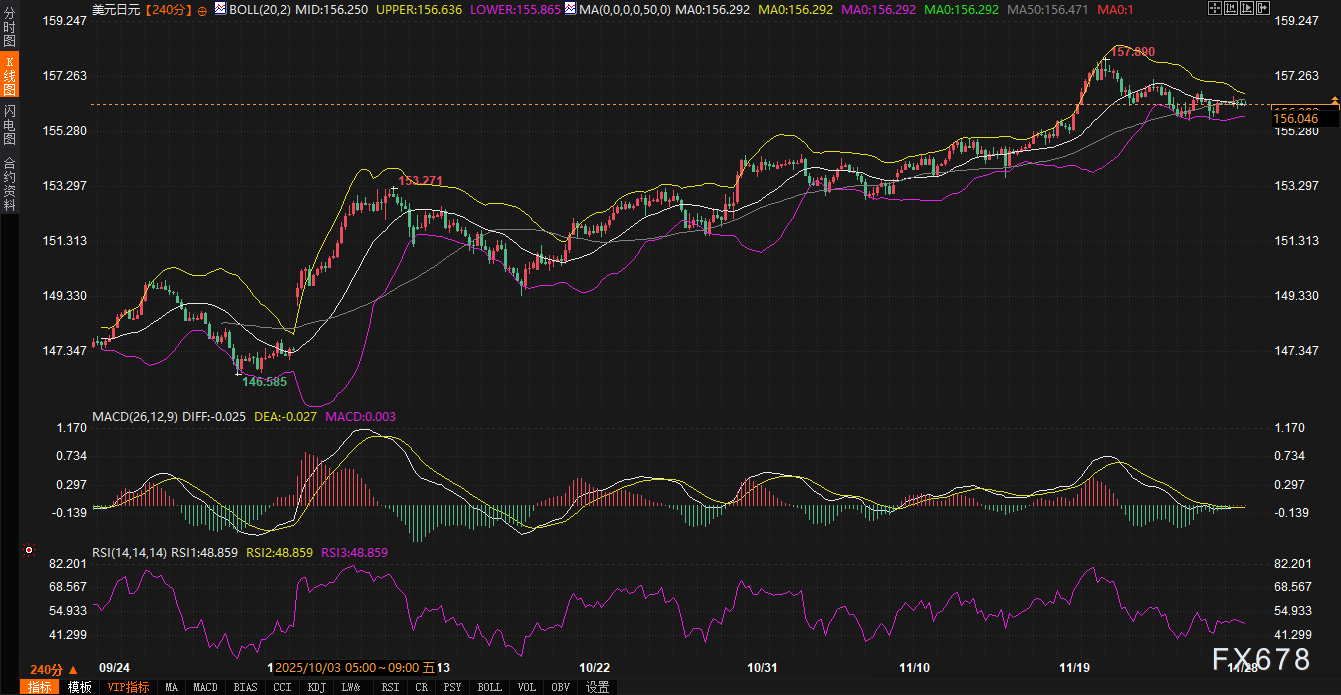This screenshot has height=695, width=1341.
Task: Click the orange arrow on the right price axis
Action: coord(1334,102)
